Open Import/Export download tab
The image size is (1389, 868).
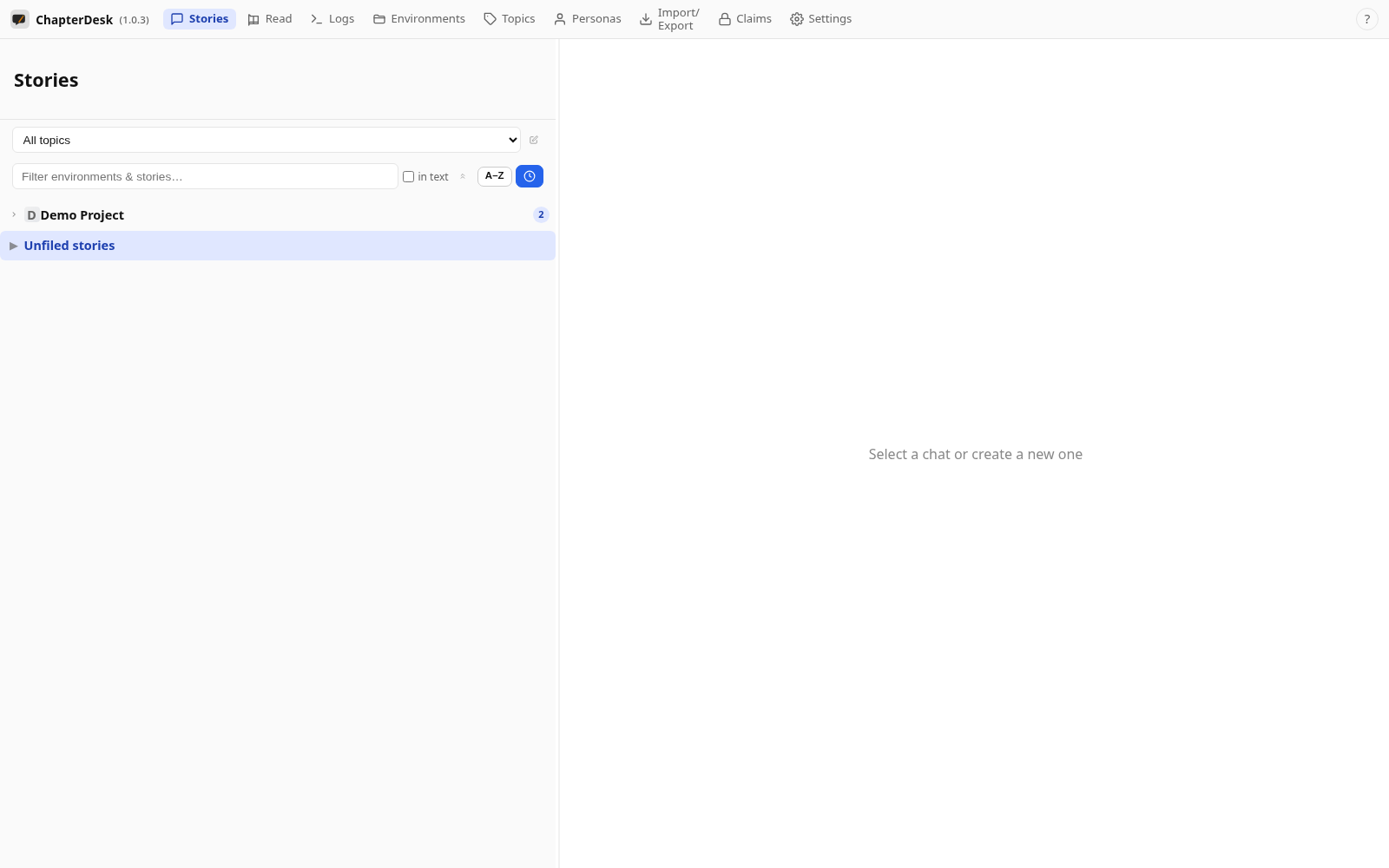[669, 19]
